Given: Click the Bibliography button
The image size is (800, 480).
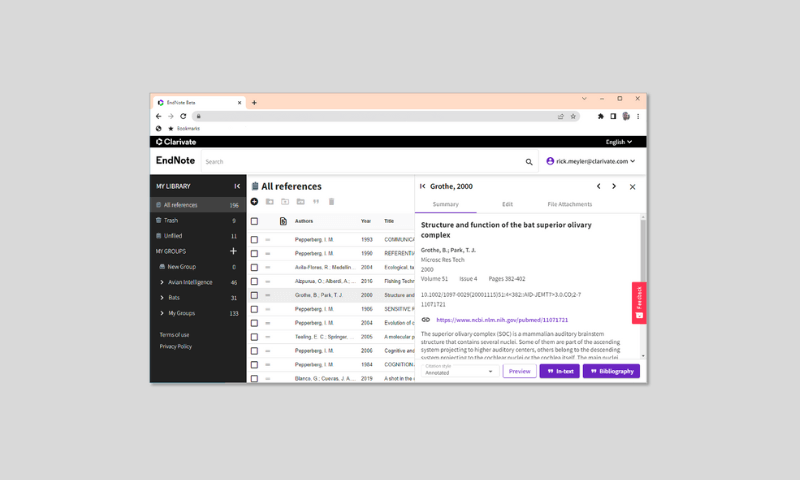Looking at the screenshot, I should (611, 371).
